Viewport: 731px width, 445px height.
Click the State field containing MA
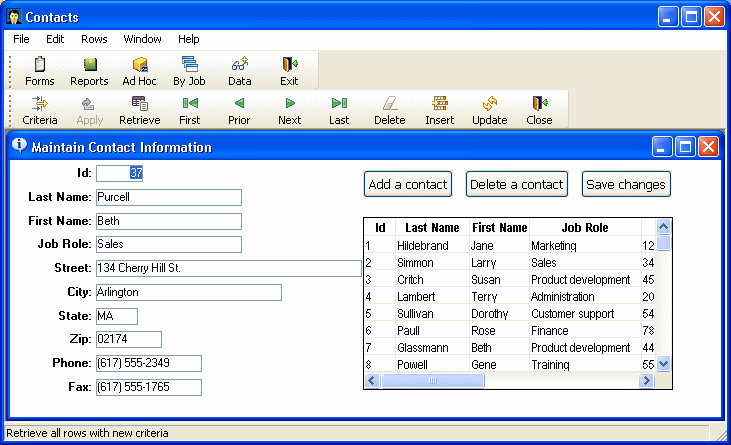tap(117, 316)
